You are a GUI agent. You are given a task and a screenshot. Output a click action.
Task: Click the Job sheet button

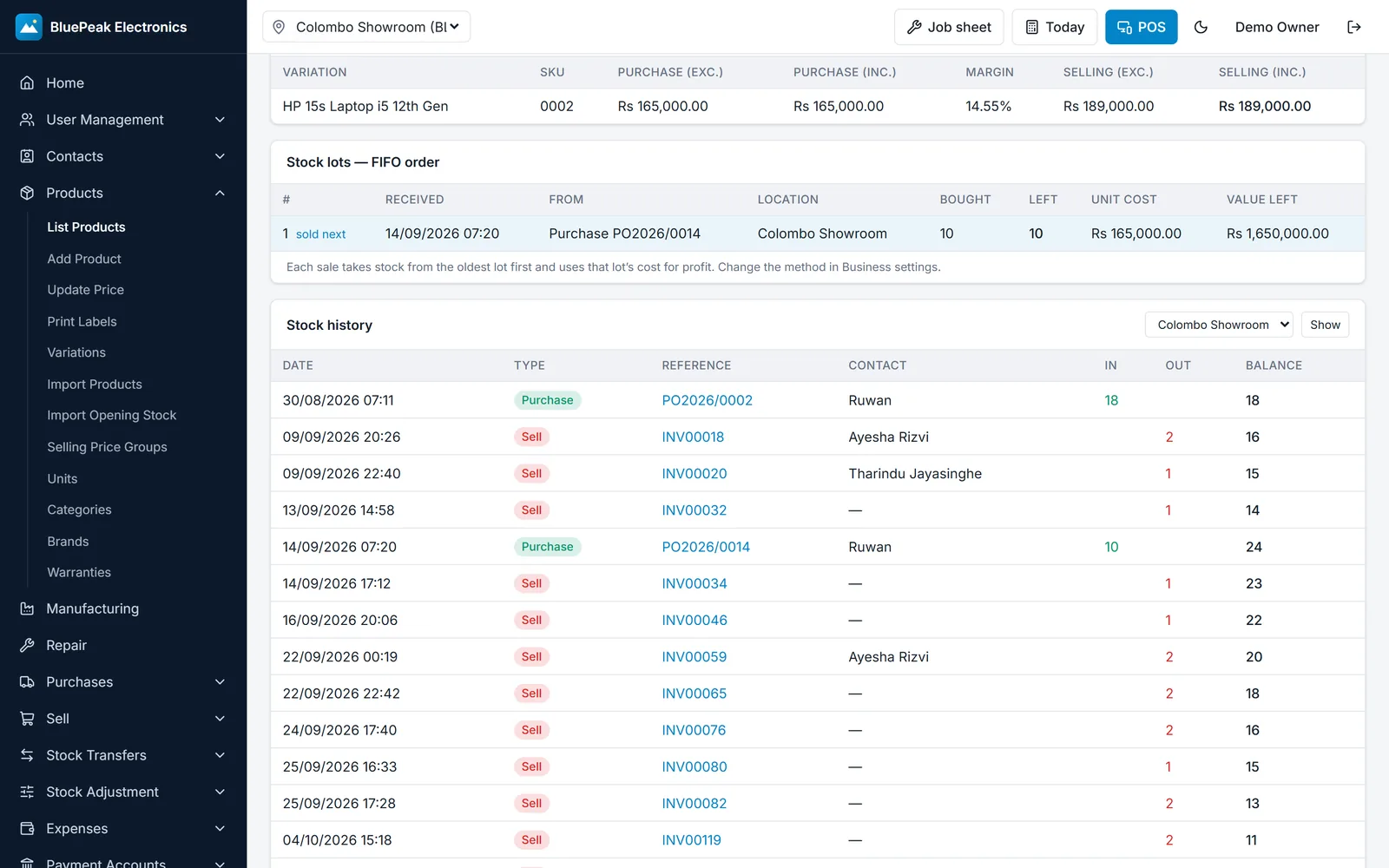pyautogui.click(x=949, y=27)
